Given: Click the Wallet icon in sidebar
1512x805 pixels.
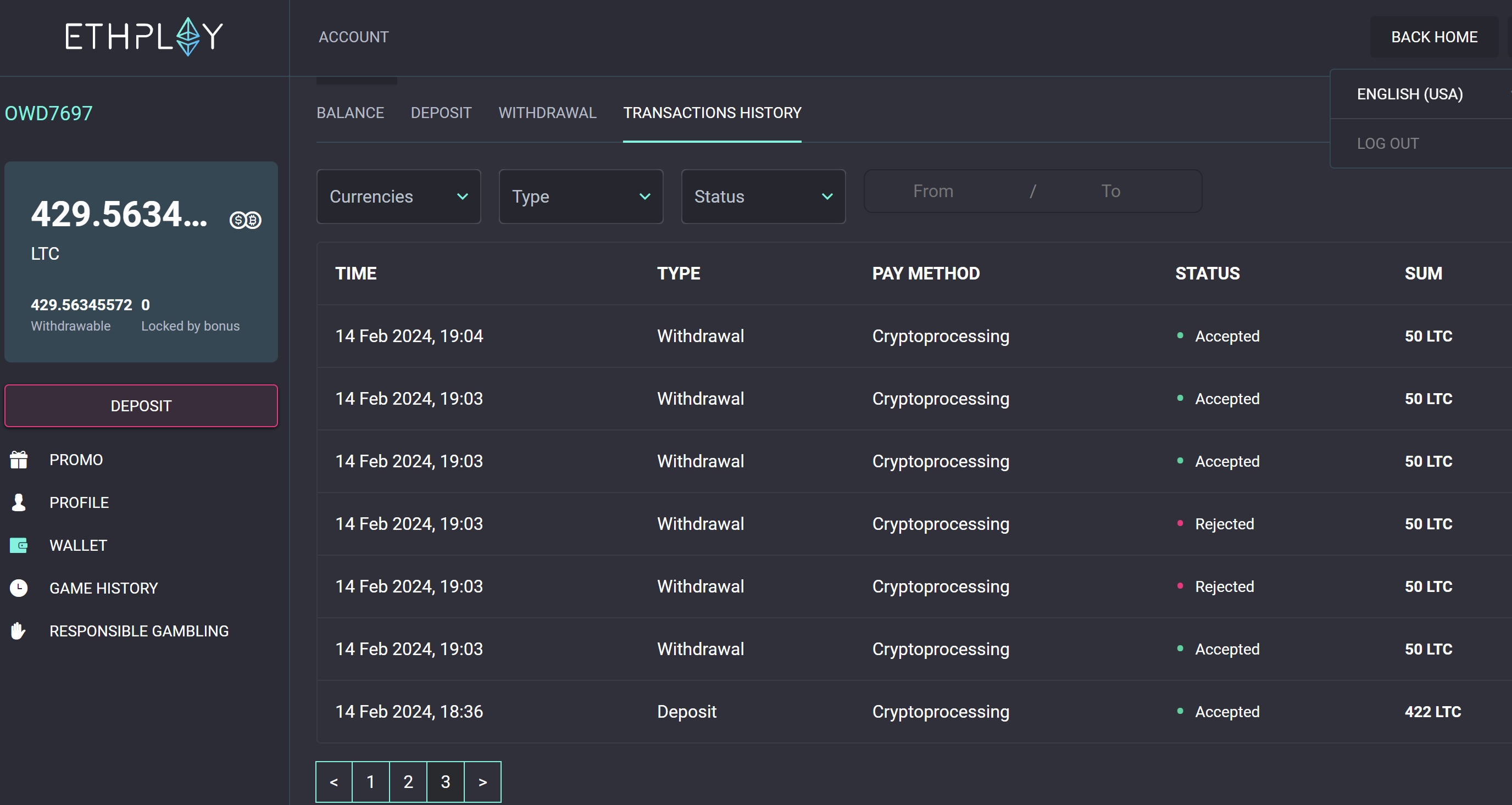Looking at the screenshot, I should click(x=19, y=546).
